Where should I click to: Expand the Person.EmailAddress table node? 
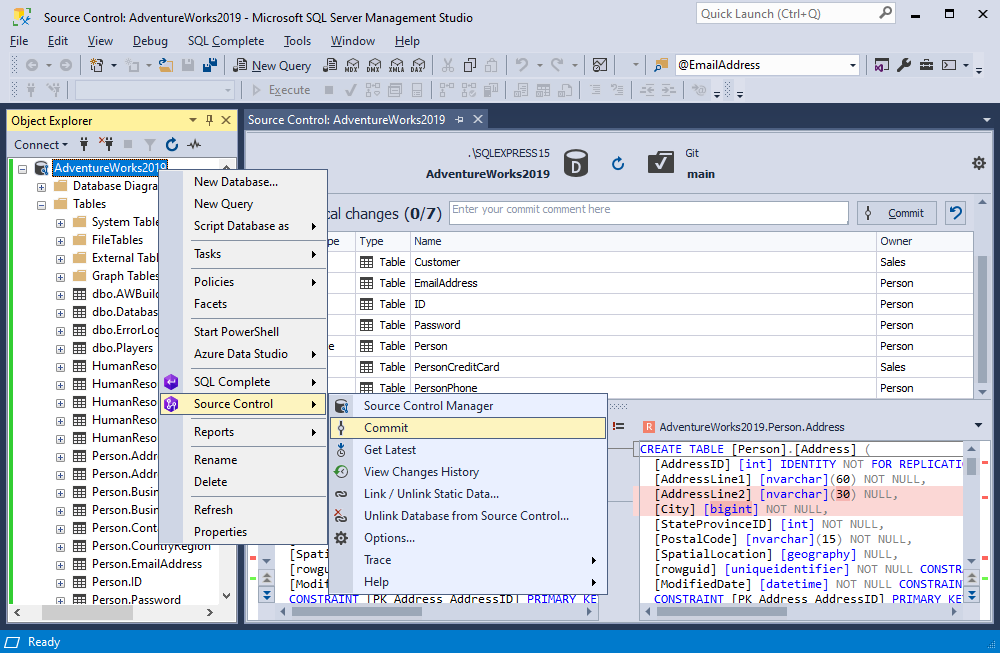point(60,565)
